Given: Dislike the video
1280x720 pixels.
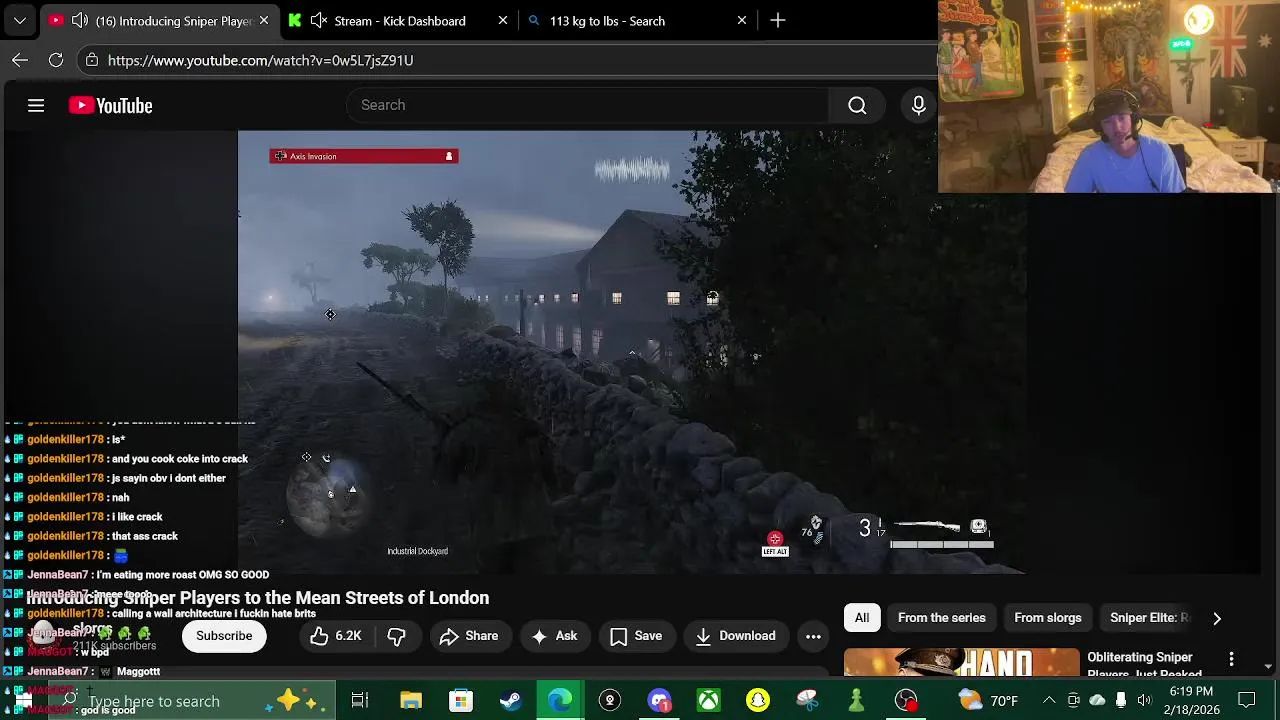Looking at the screenshot, I should click(397, 636).
